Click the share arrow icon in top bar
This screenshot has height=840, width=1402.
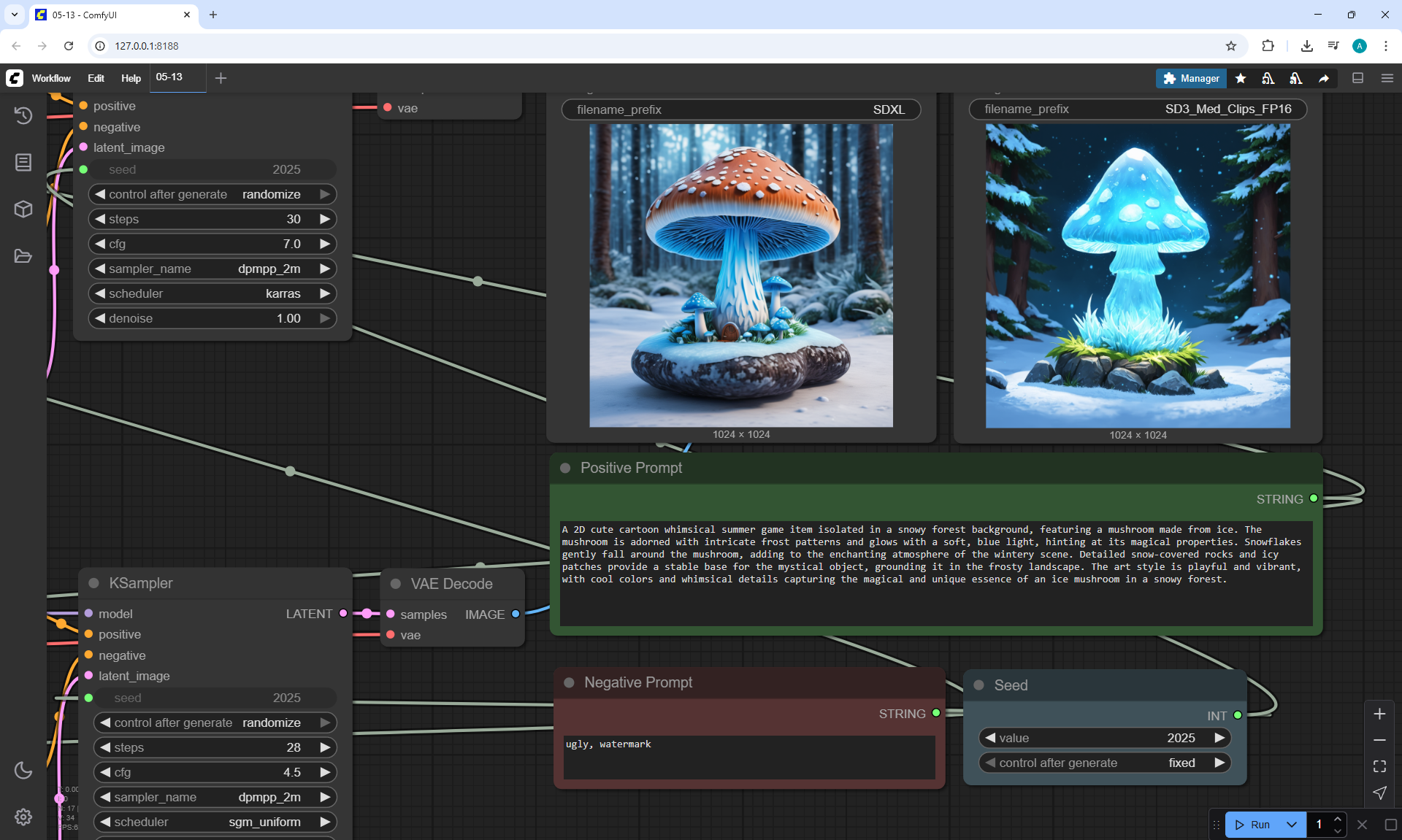[1324, 78]
